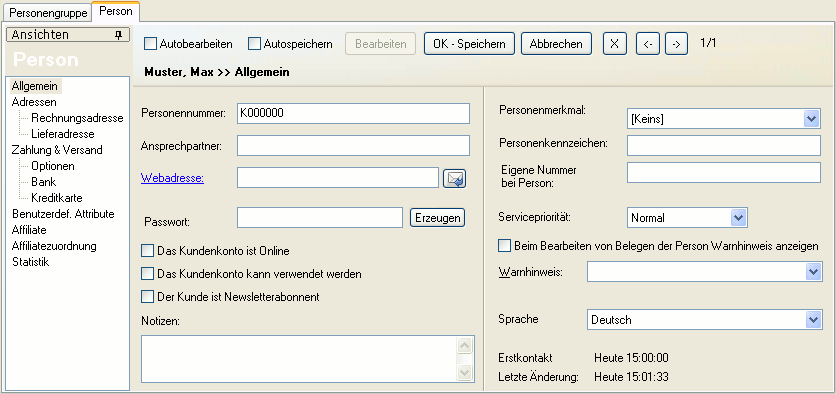The image size is (836, 394).
Task: Click Notizen scrollbar down arrow
Action: click(465, 372)
